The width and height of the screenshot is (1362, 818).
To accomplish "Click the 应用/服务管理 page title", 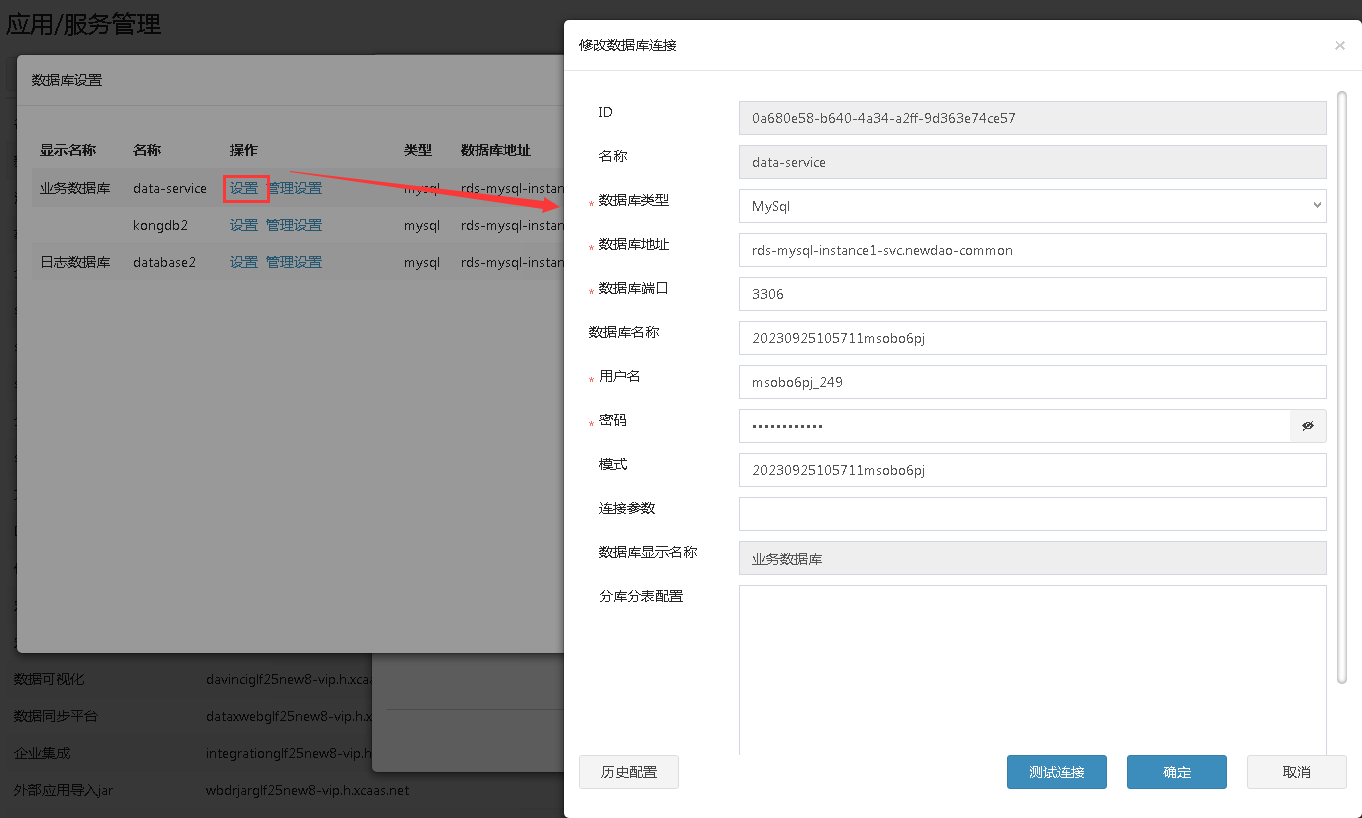I will pyautogui.click(x=84, y=24).
